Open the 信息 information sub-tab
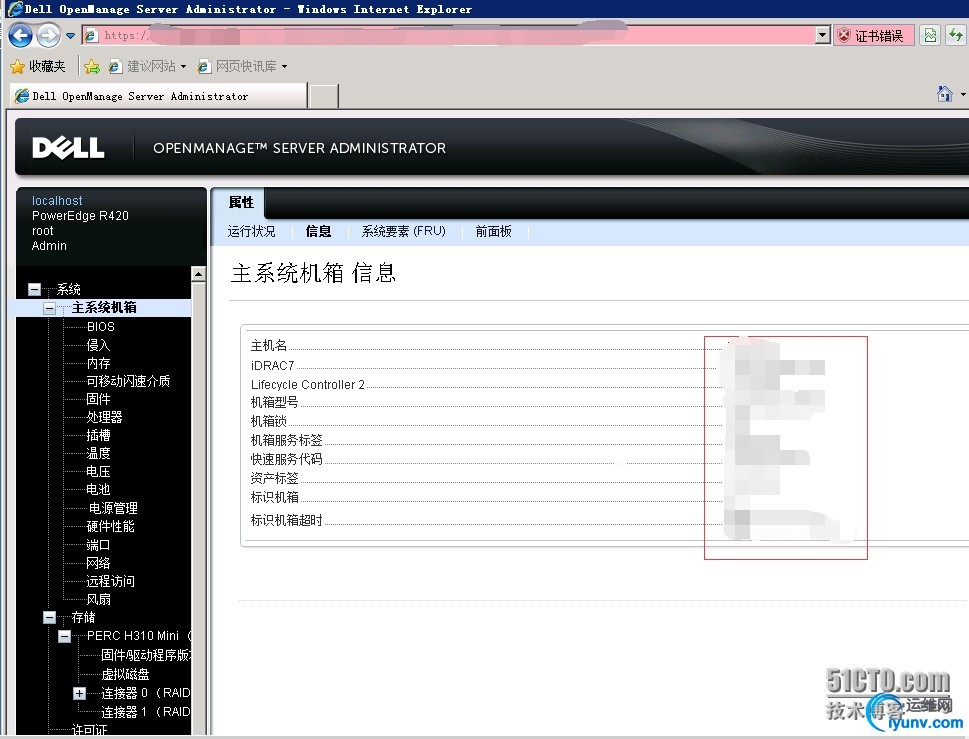Viewport: 969px width, 739px height. (318, 231)
